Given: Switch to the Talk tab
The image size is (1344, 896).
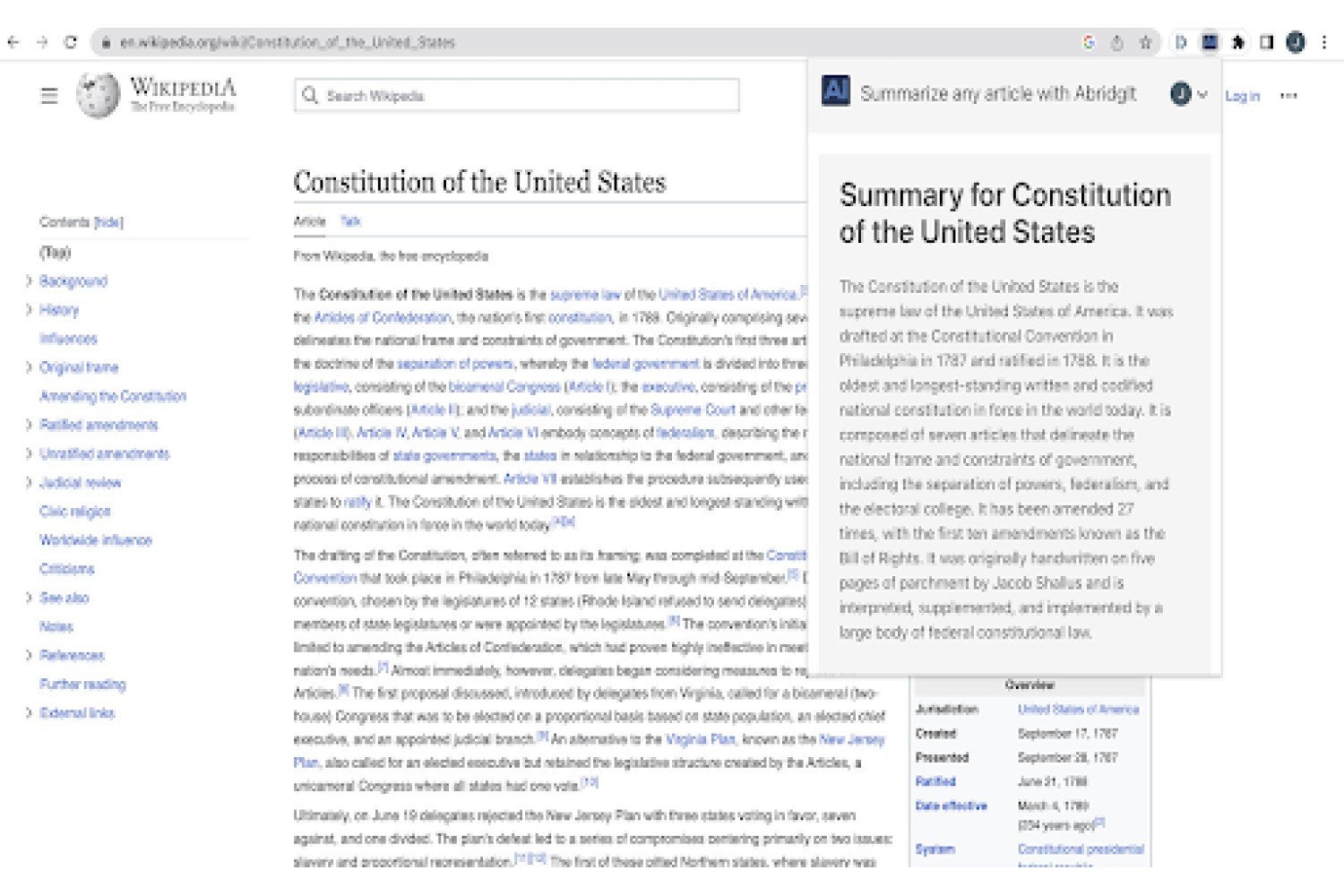Looking at the screenshot, I should coord(350,221).
